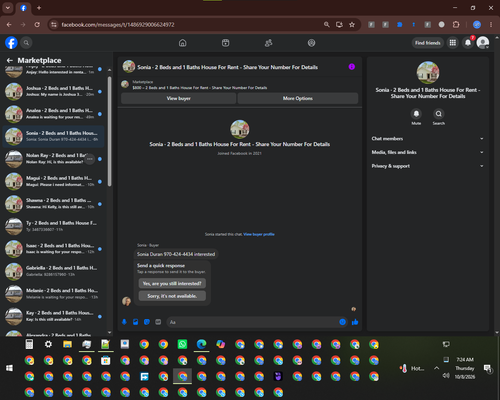Open the Video icon in the top navigation
Viewport: 500px width, 400px height.
point(226,43)
